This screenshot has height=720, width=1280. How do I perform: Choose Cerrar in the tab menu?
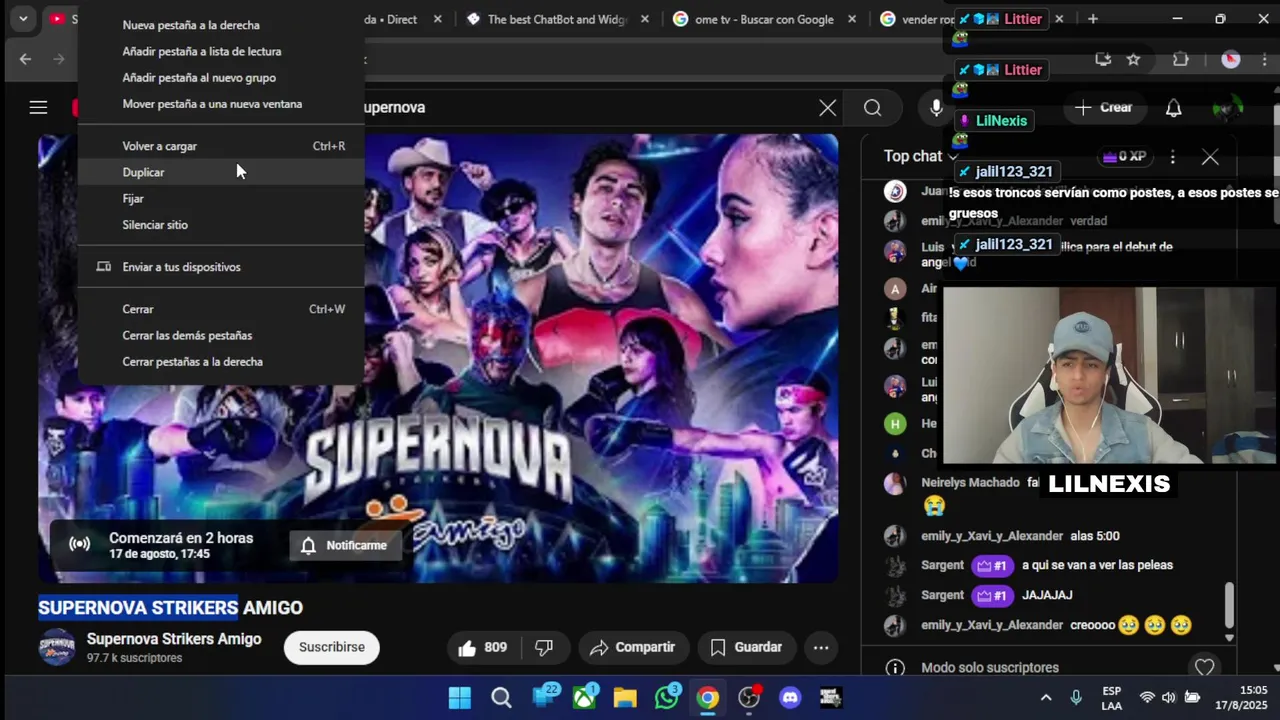[221, 309]
